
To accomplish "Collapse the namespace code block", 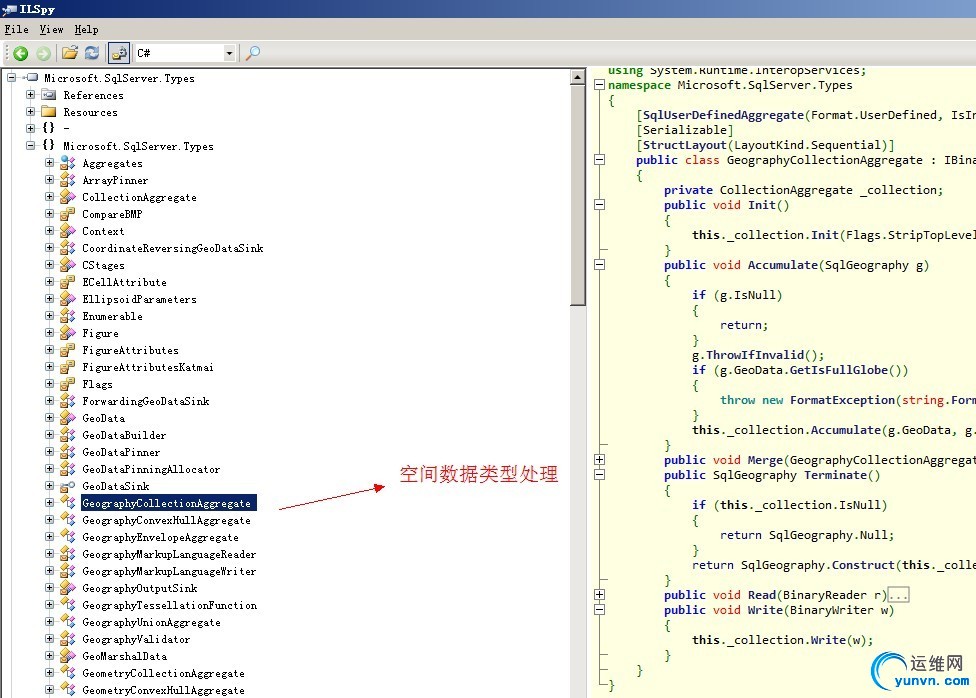I will coord(599,85).
